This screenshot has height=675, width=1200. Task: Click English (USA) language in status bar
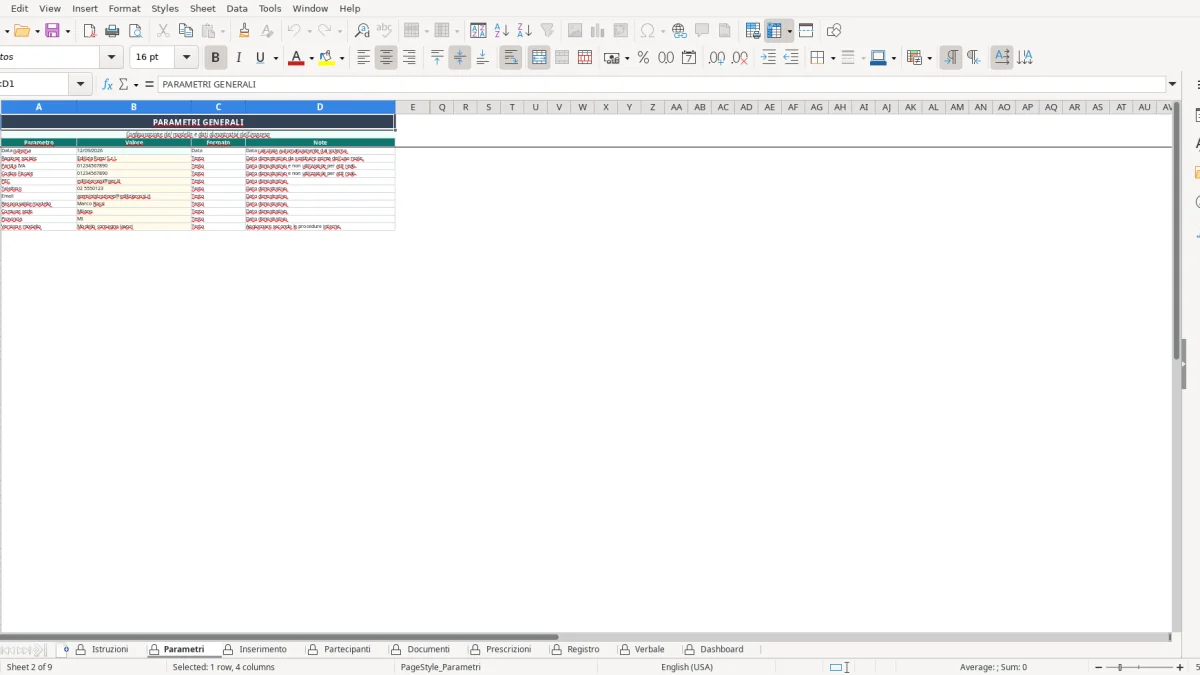(x=687, y=667)
